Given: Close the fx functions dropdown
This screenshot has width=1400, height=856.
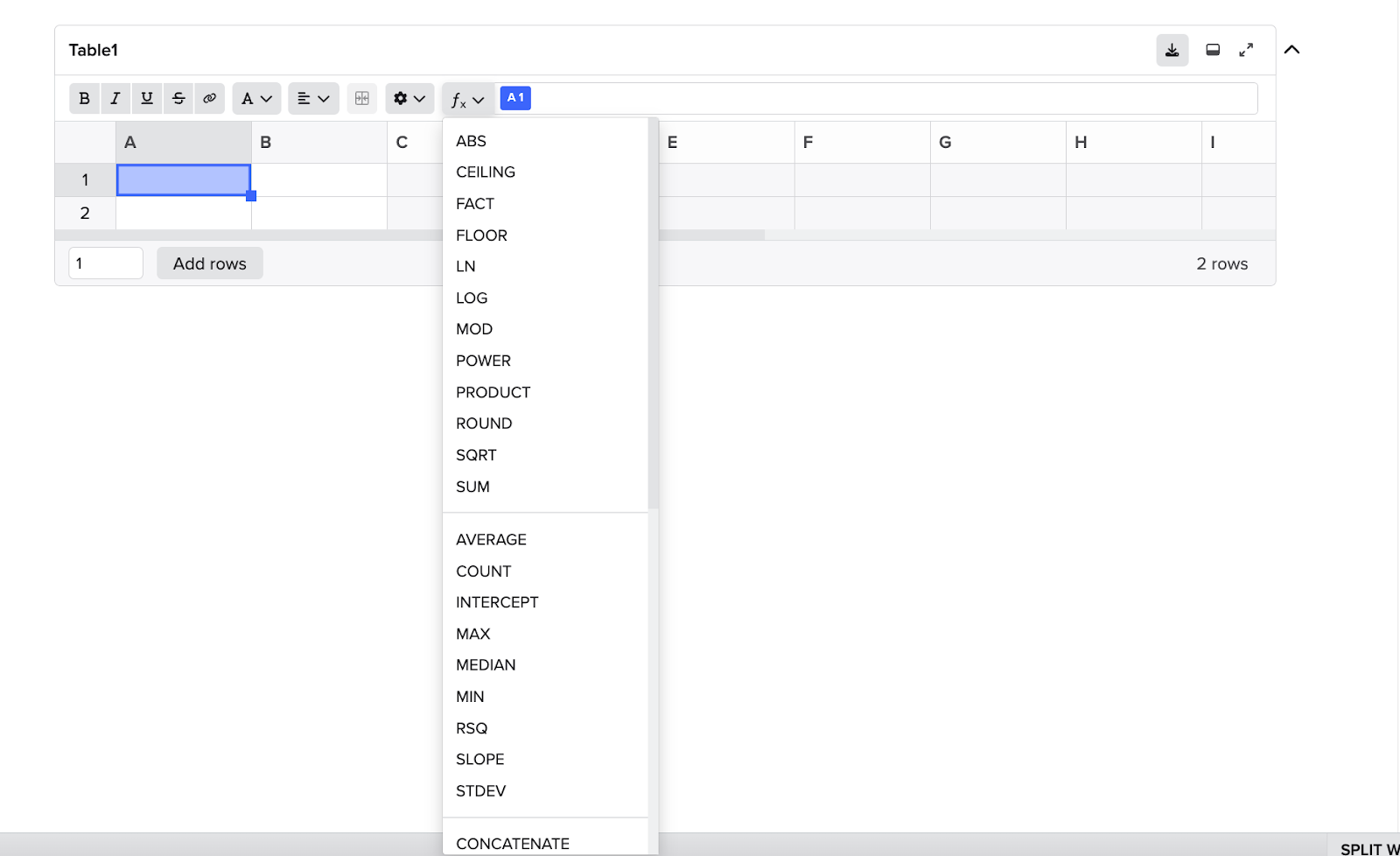Looking at the screenshot, I should [468, 99].
